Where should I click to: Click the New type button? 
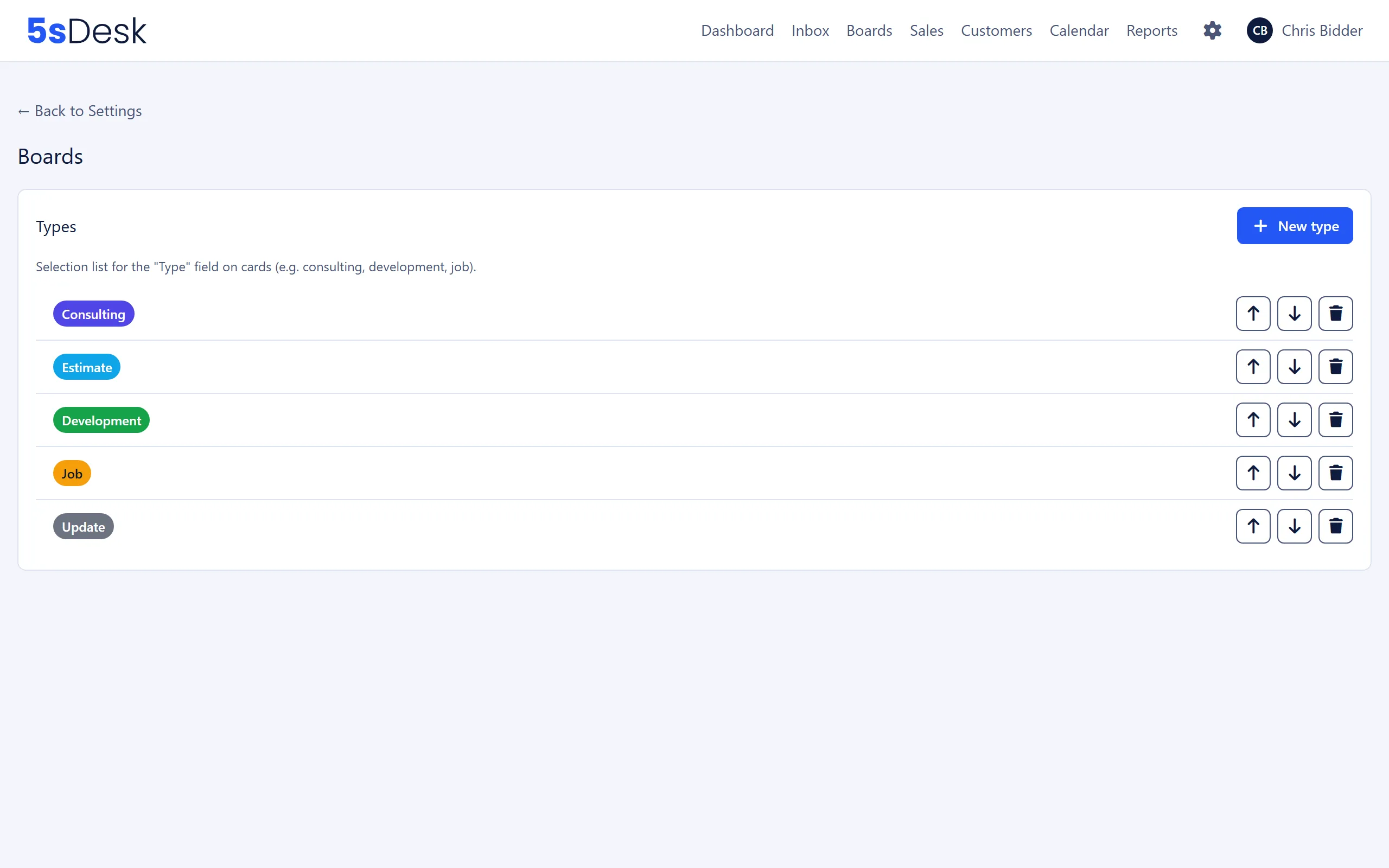click(1294, 226)
